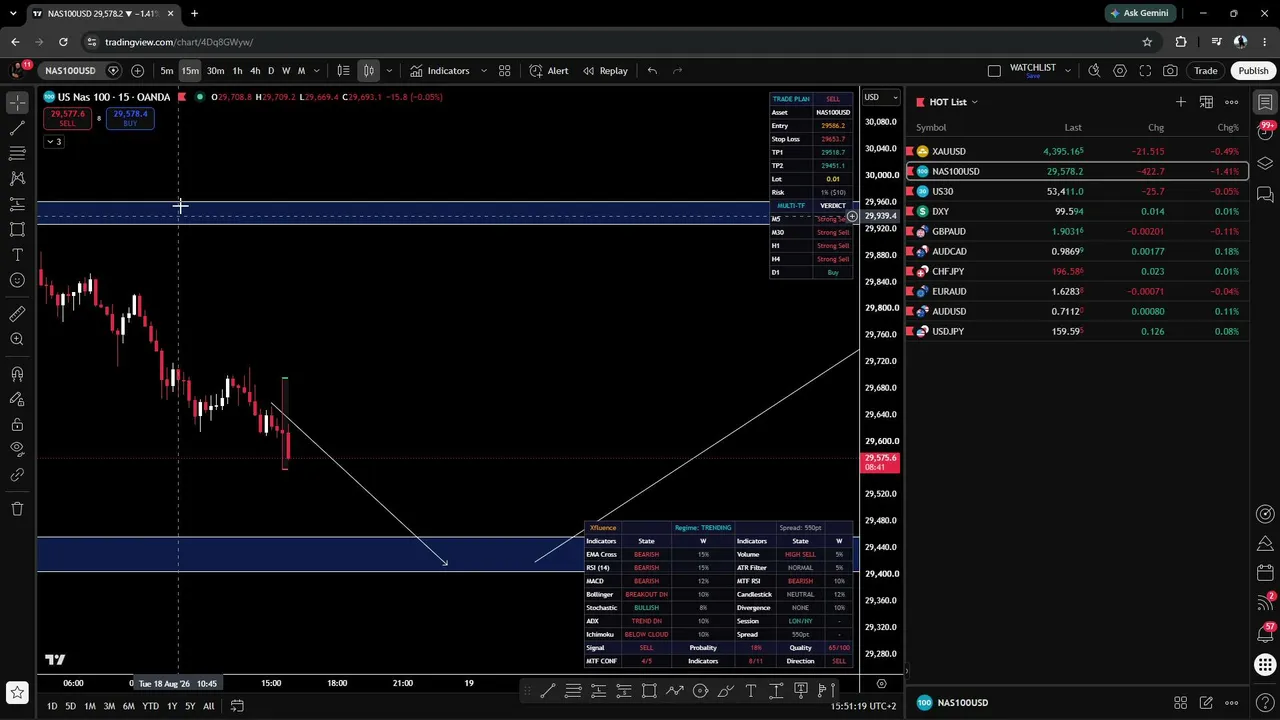
Task: Select the D daily timeframe
Action: pos(270,71)
